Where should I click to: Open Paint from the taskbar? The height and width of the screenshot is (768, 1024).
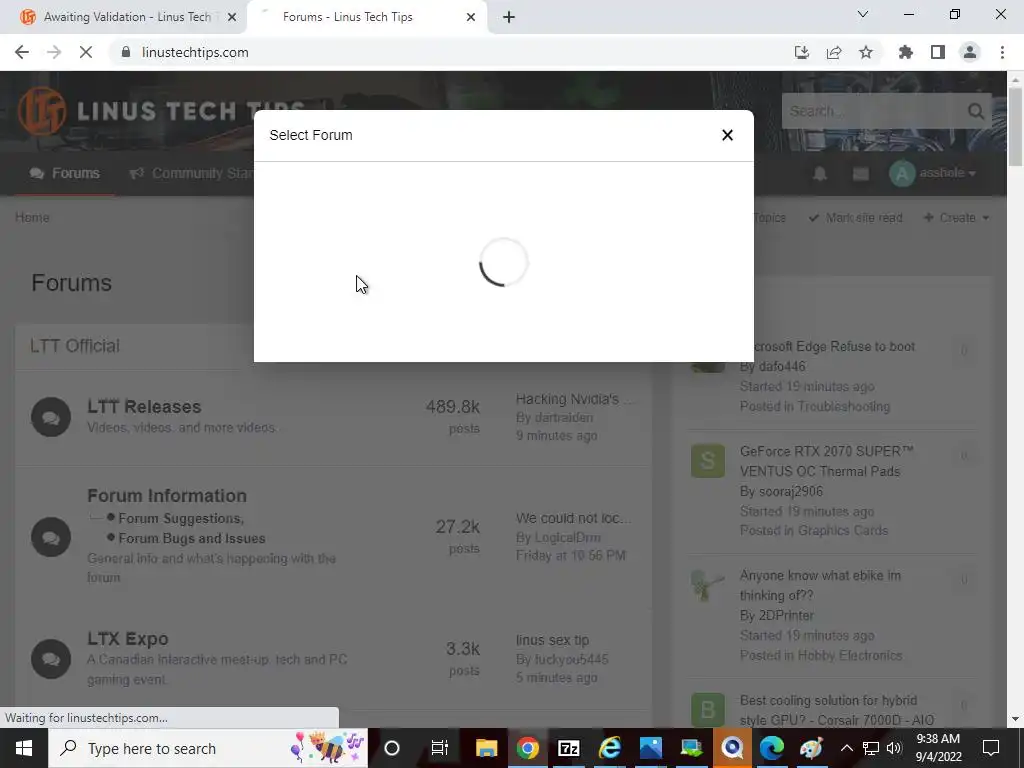coord(811,748)
